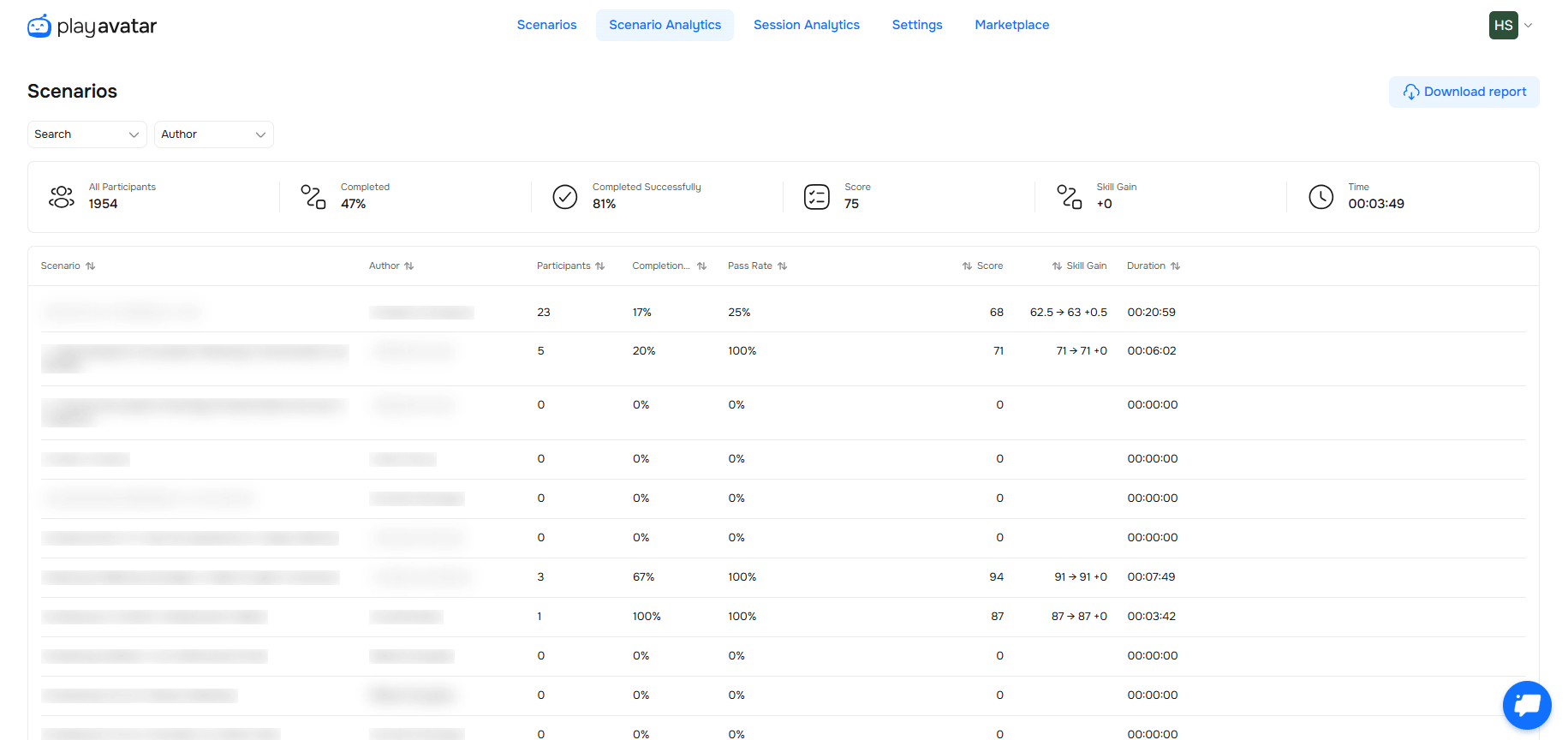Click the Time clock icon
This screenshot has width=1568, height=740.
click(x=1321, y=197)
